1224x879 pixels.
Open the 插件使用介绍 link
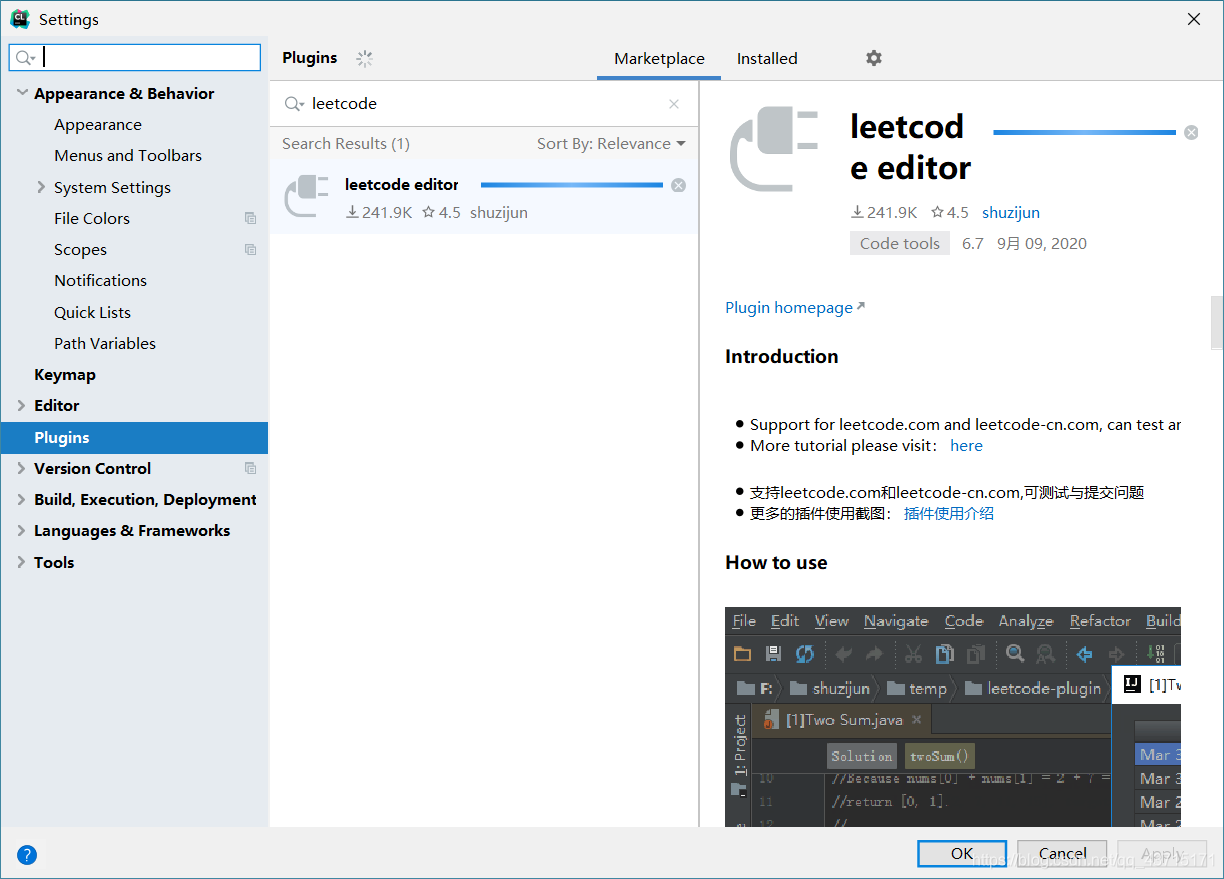(x=949, y=514)
